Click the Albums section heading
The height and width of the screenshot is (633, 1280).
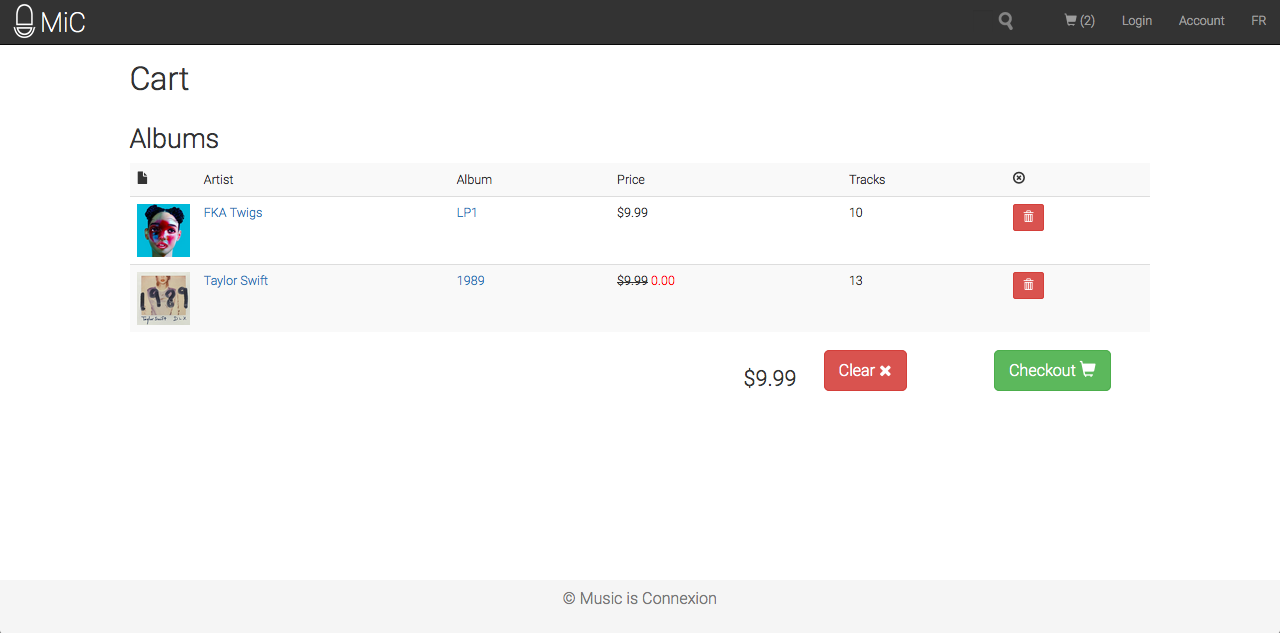pyautogui.click(x=174, y=138)
